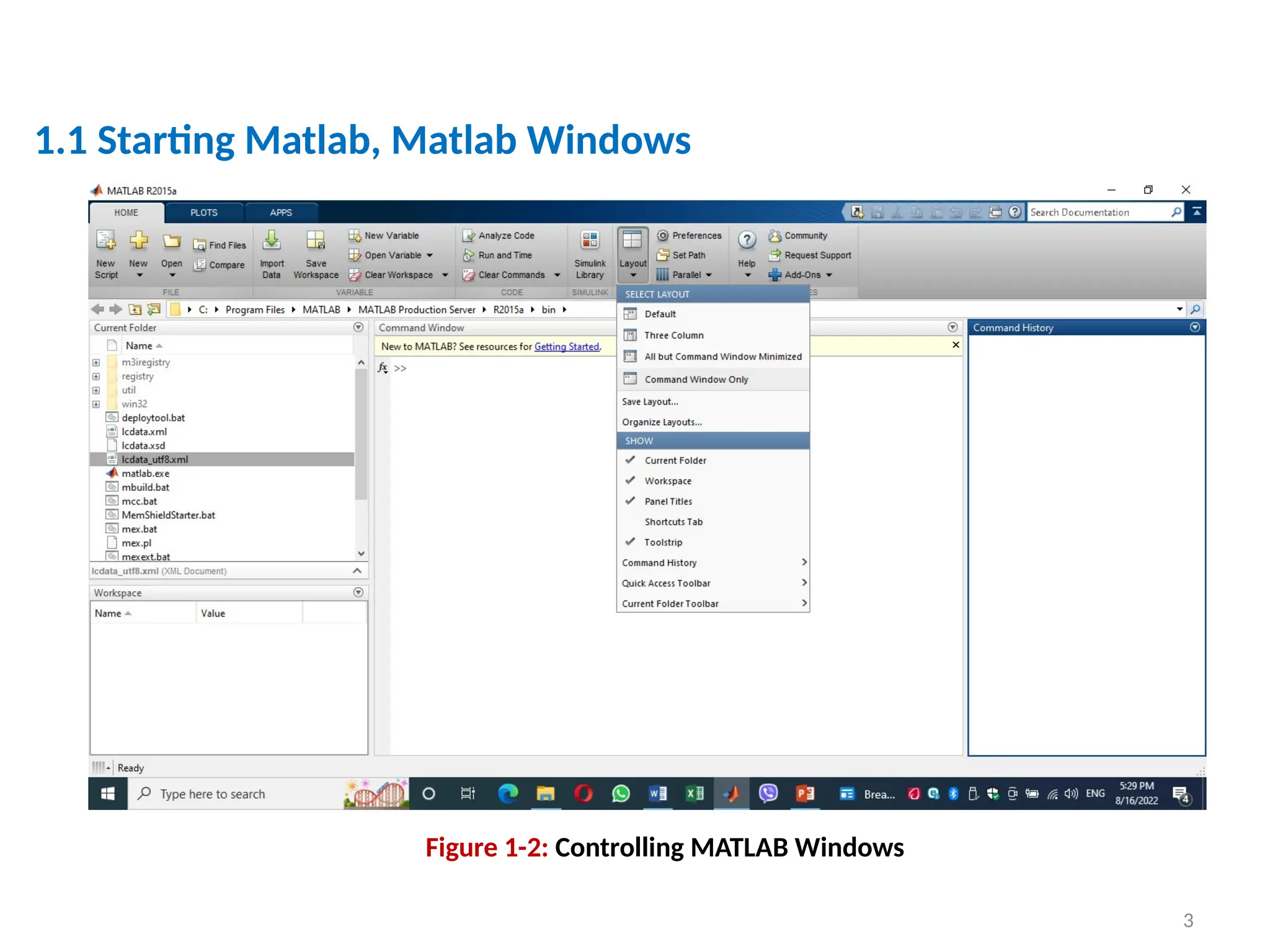Screen dimensions: 1270x952
Task: Click the New Script icon
Action: click(x=106, y=240)
